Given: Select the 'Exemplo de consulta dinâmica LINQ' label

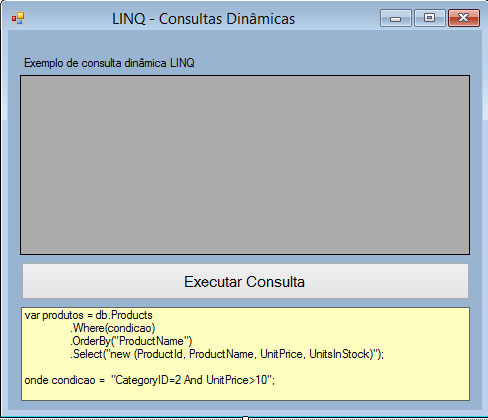Looking at the screenshot, I should point(109,63).
